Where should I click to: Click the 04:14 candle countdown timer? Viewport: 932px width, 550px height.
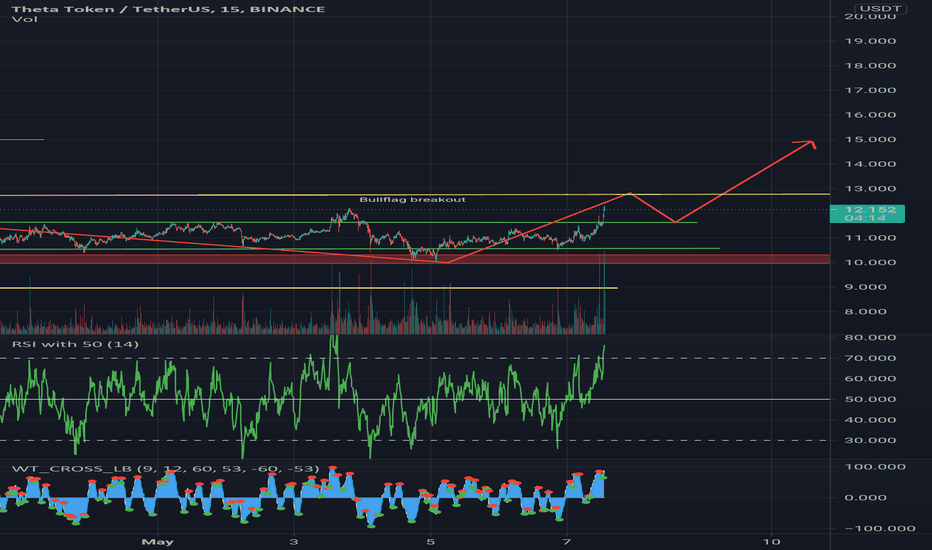click(865, 218)
